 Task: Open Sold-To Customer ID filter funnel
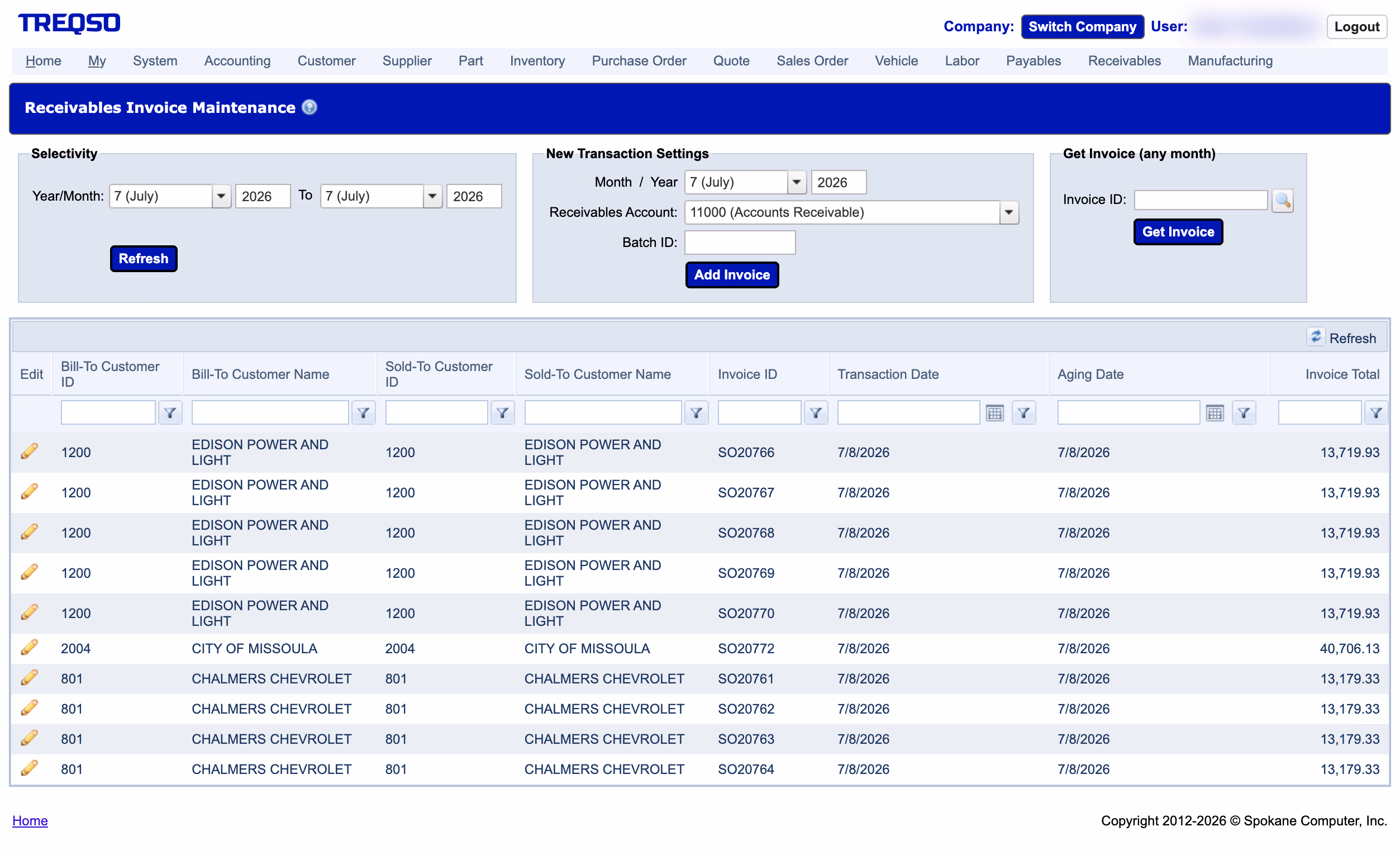click(x=503, y=413)
